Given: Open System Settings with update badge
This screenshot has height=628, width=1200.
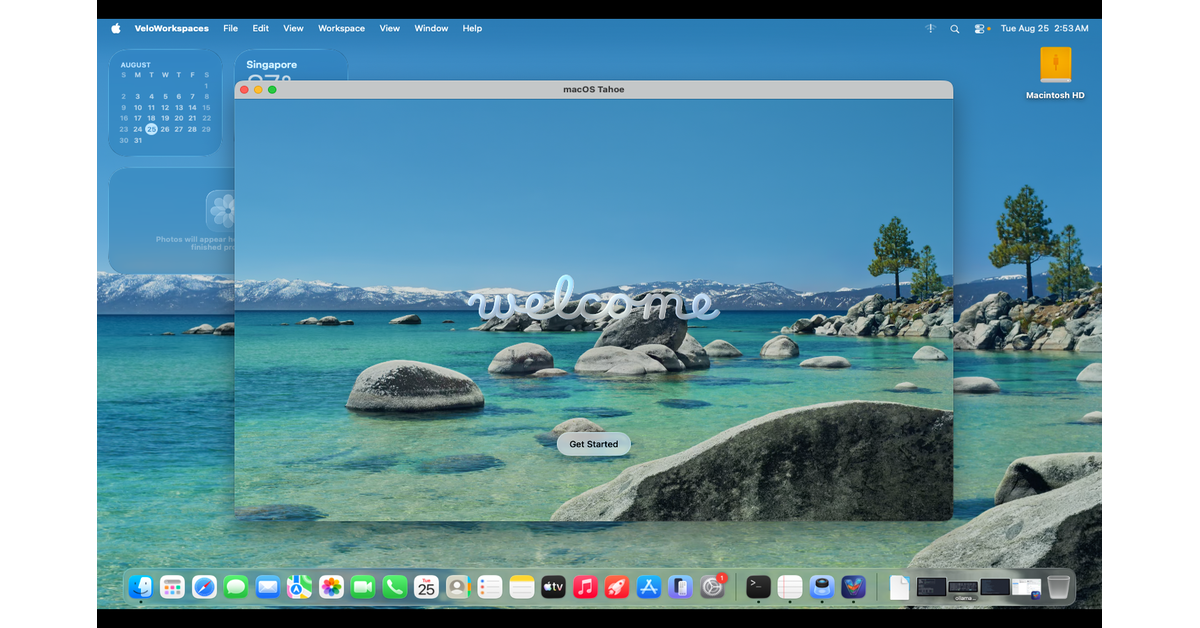Looking at the screenshot, I should 712,587.
